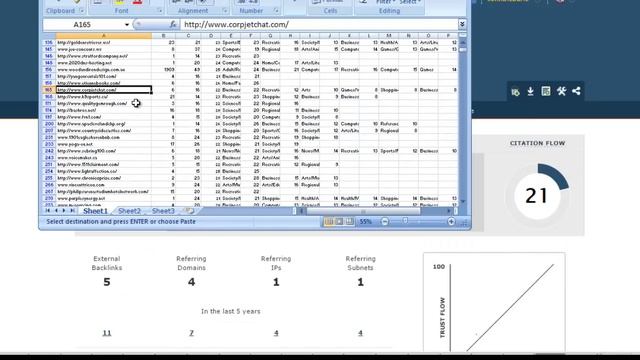Click the "In the last 5 years" label
This screenshot has width=640, height=360.
click(231, 311)
